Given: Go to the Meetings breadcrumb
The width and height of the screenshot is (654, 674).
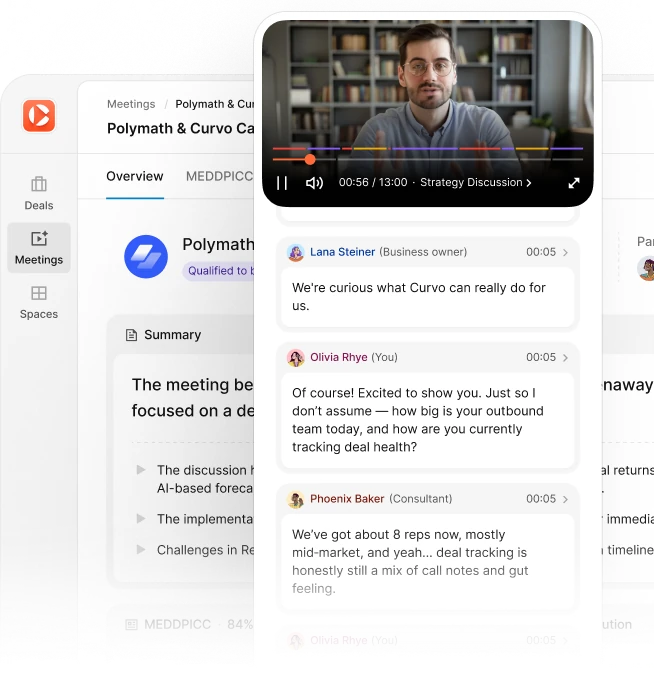Looking at the screenshot, I should (x=131, y=104).
